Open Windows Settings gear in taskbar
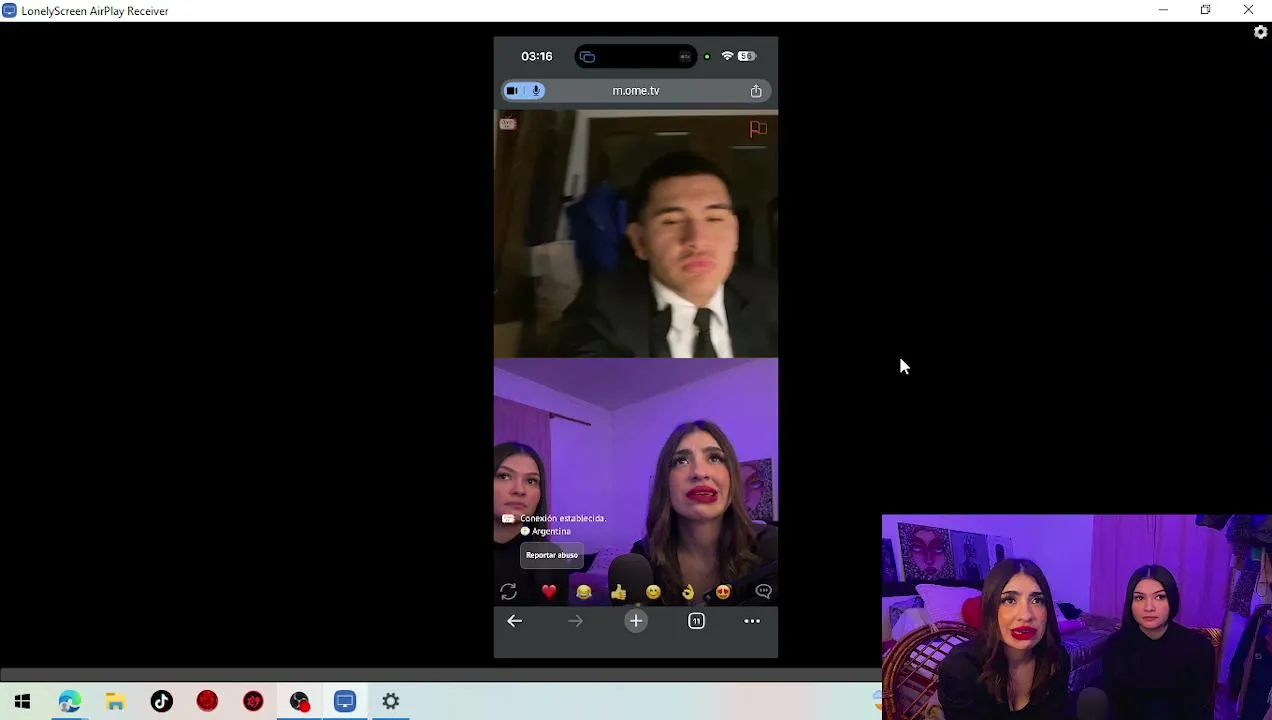The height and width of the screenshot is (720, 1272). click(x=391, y=702)
